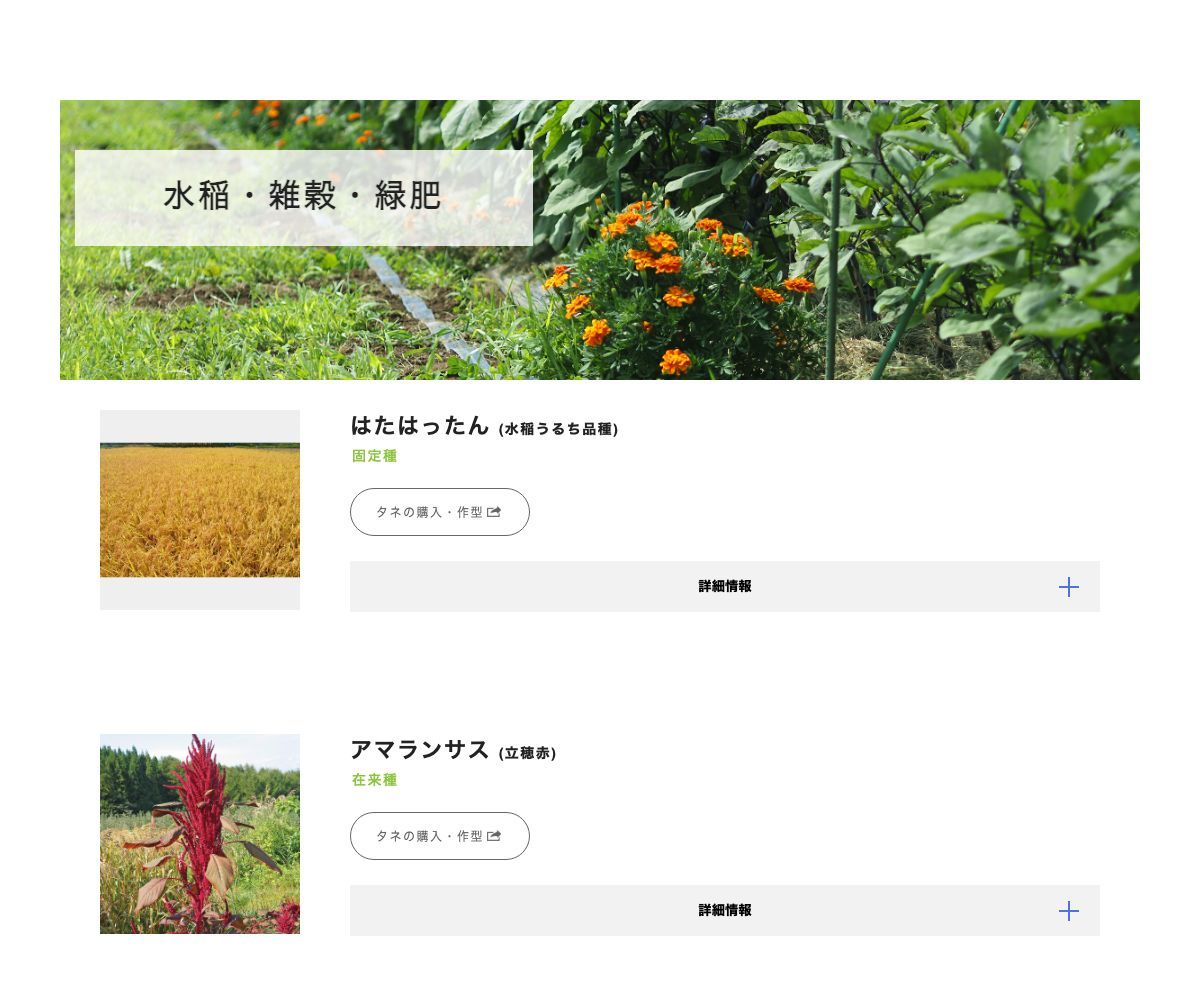Image resolution: width=1200 pixels, height=1000 pixels.
Task: Click the green 固定種 seed type tag
Action: coord(373,456)
